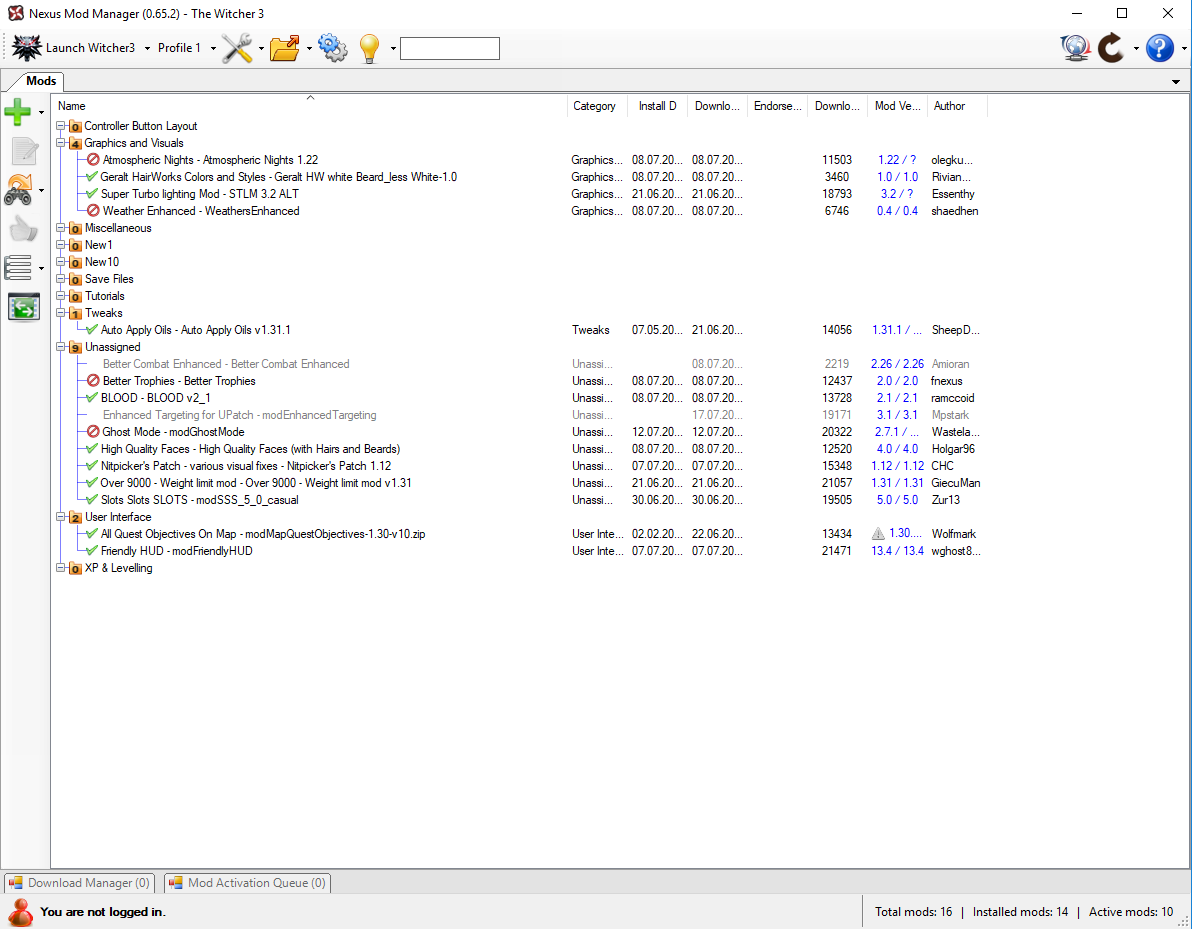Click the Unassigned category folder icon

click(x=75, y=347)
